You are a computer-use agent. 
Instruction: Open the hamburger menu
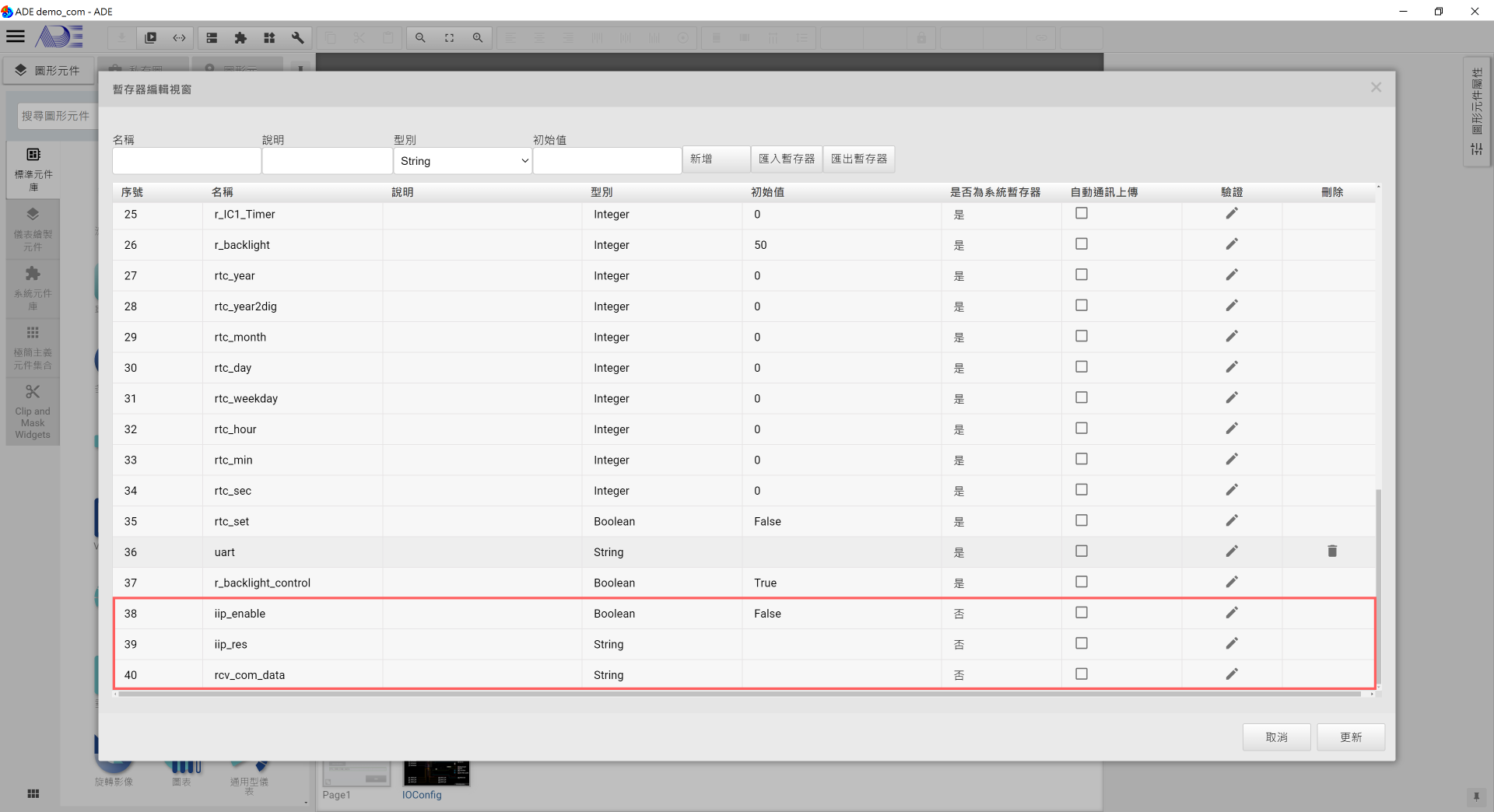(16, 37)
